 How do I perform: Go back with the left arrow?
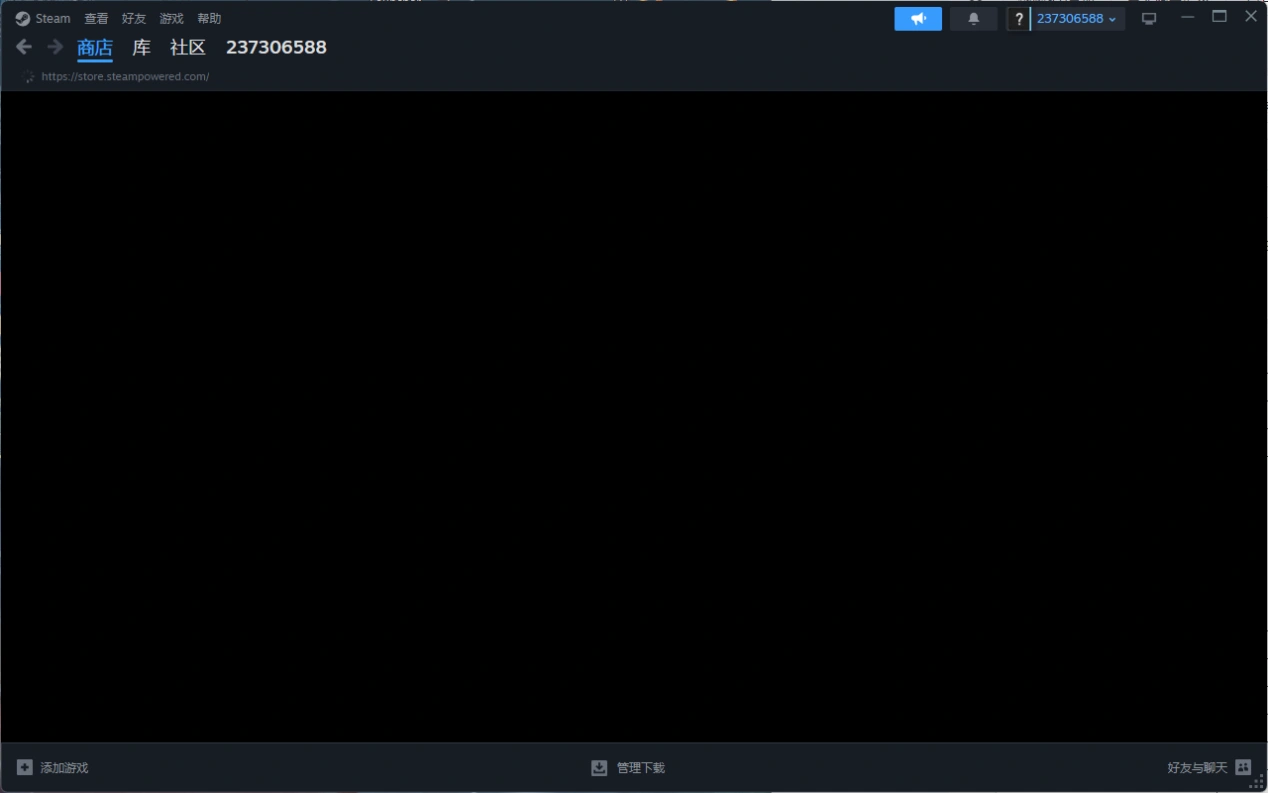(x=24, y=47)
